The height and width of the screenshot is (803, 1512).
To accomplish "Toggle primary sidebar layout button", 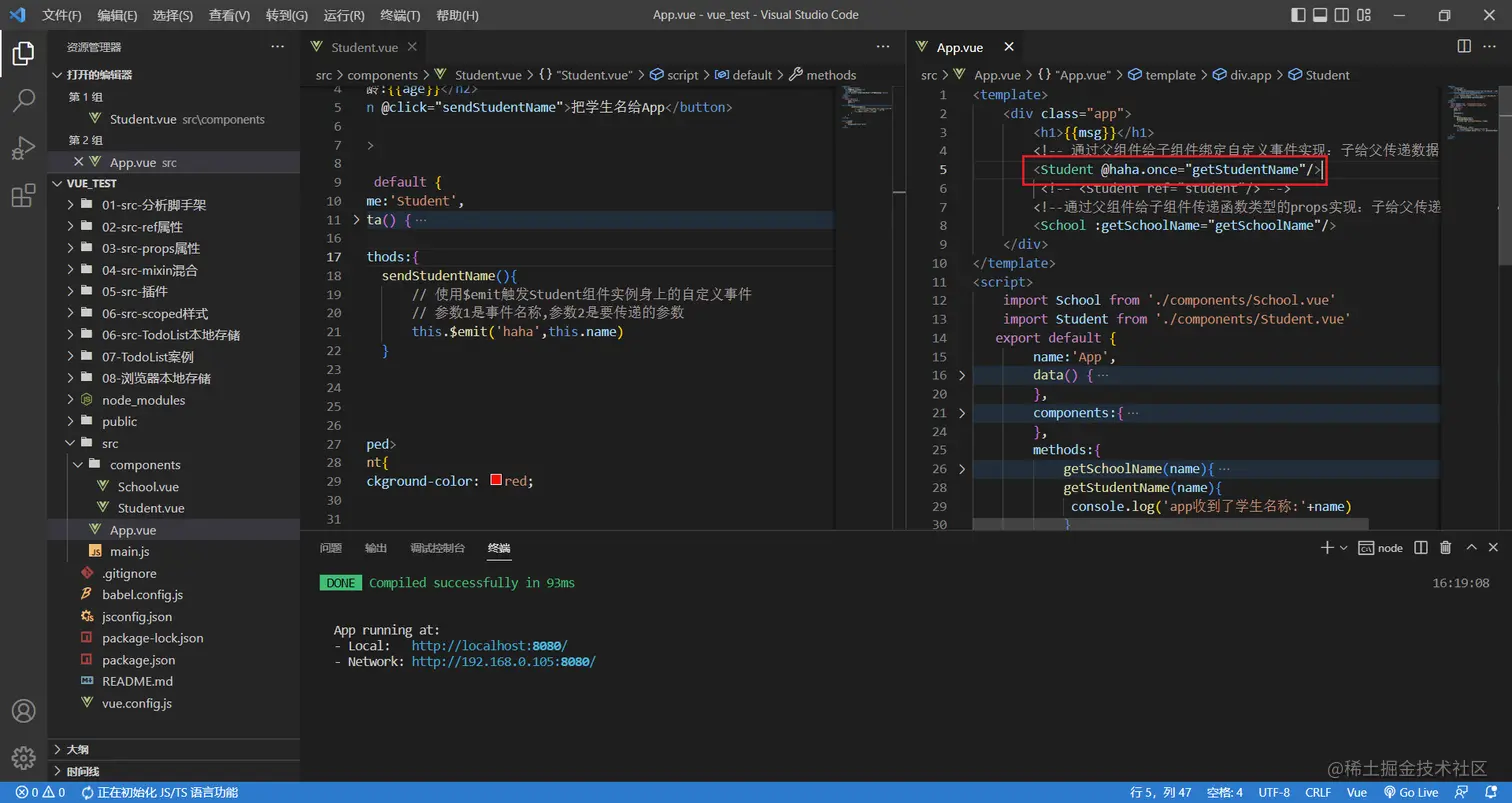I will [x=1298, y=15].
